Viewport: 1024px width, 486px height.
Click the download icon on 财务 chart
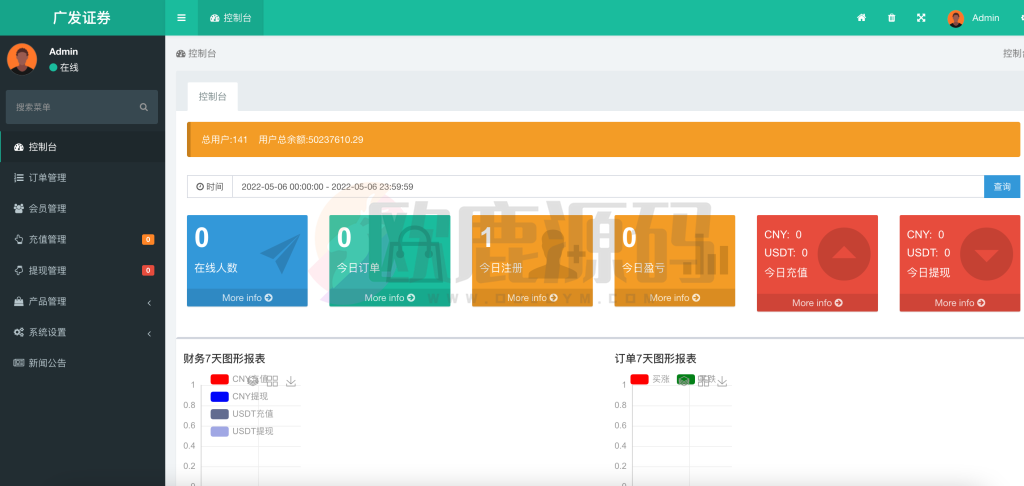[x=291, y=381]
